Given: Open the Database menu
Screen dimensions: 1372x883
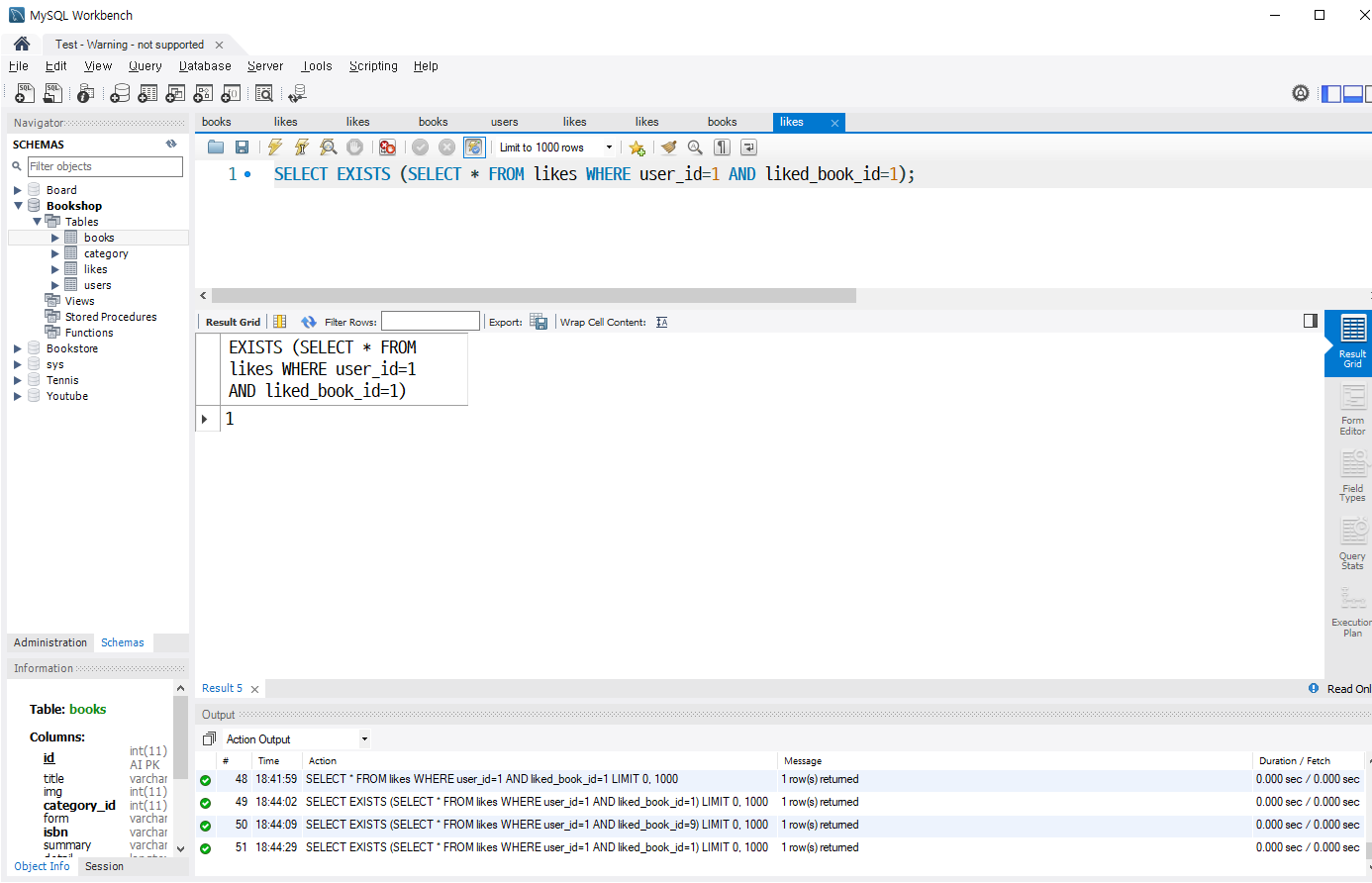Looking at the screenshot, I should click(x=205, y=66).
